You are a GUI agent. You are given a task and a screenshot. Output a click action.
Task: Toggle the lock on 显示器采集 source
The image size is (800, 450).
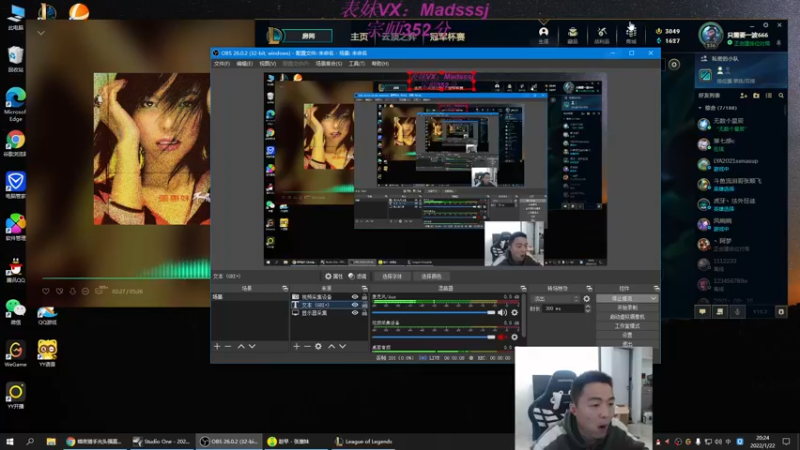coord(364,313)
